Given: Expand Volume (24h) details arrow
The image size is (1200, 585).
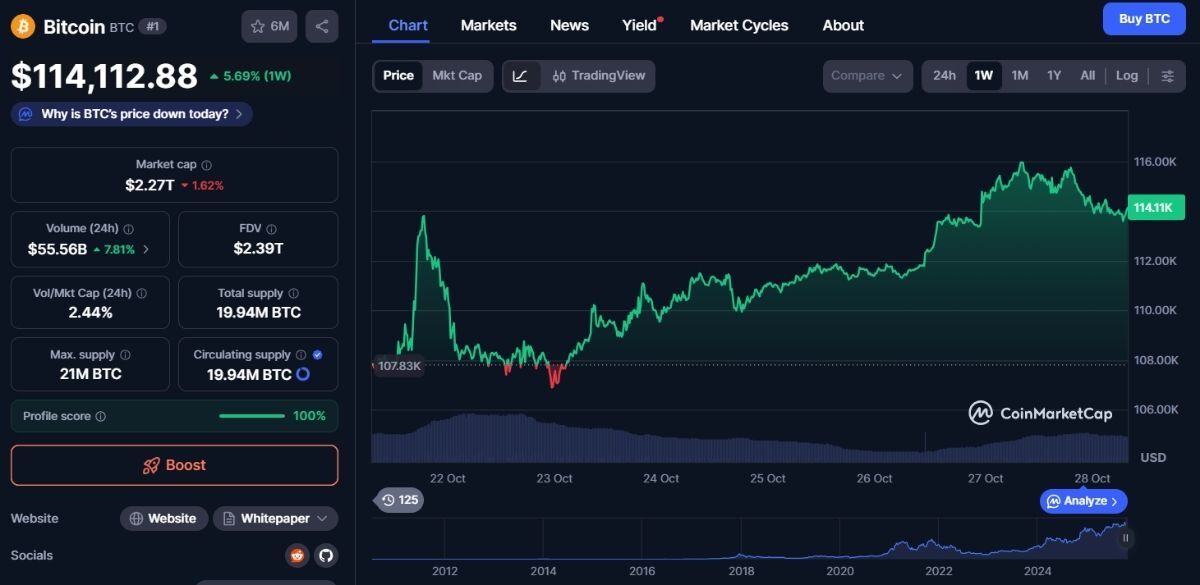Looking at the screenshot, I should 146,249.
